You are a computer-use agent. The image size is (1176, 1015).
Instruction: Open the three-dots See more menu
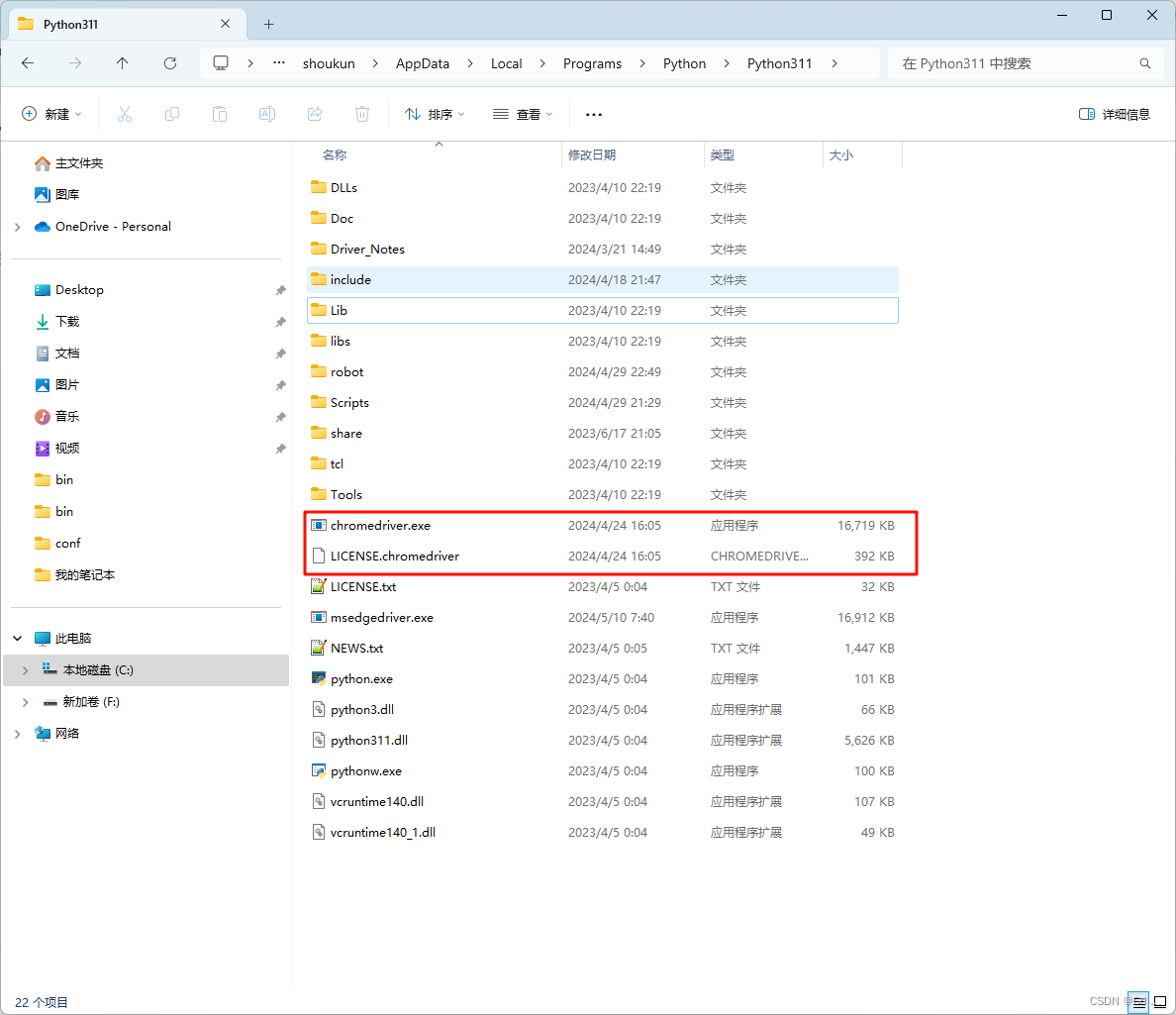tap(593, 115)
